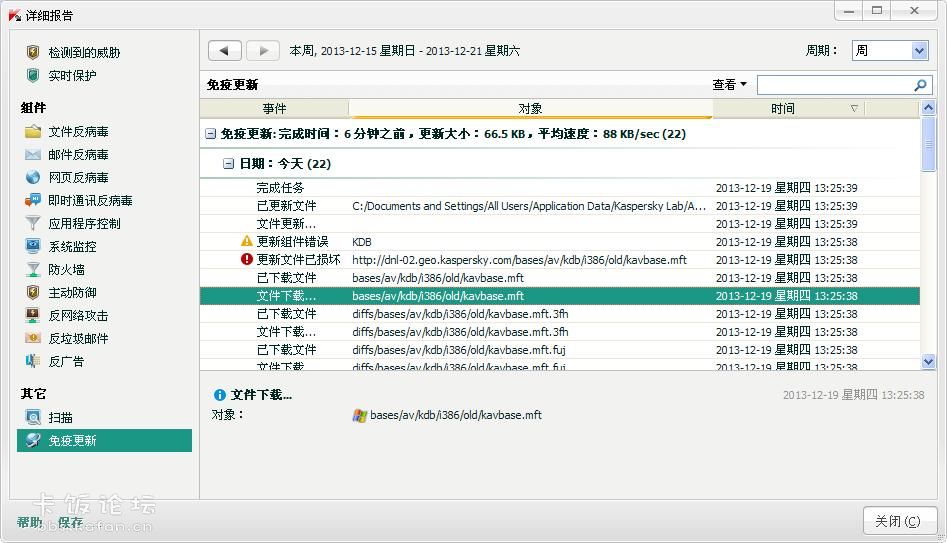Image resolution: width=947 pixels, height=543 pixels.
Task: Click the 应用程序控制 funnel icon
Action: 33,223
